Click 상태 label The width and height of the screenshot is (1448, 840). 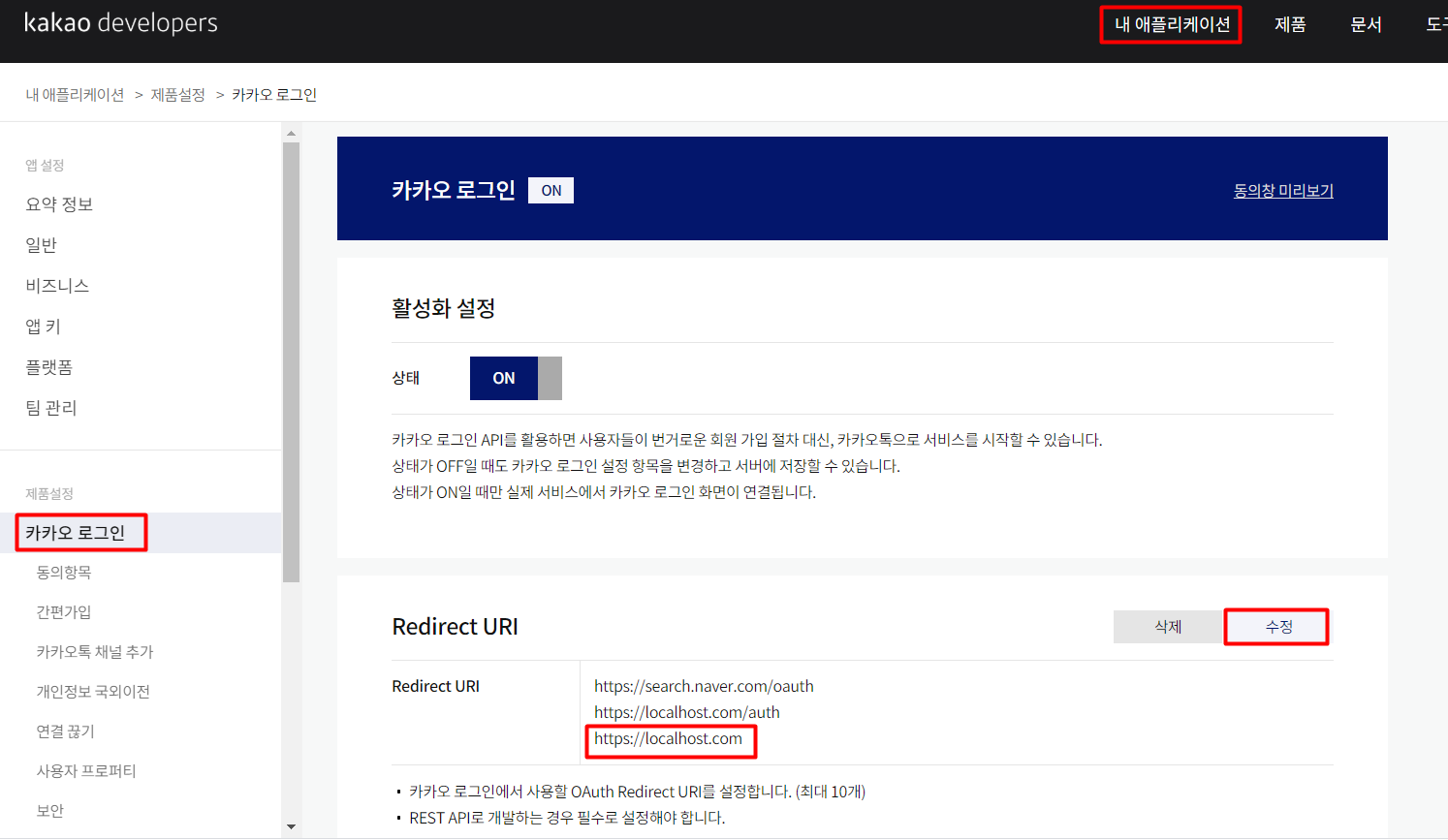tap(406, 378)
